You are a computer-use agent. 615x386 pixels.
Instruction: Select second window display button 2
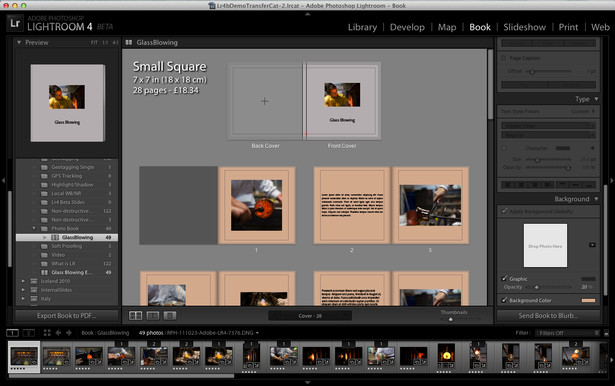(x=29, y=333)
